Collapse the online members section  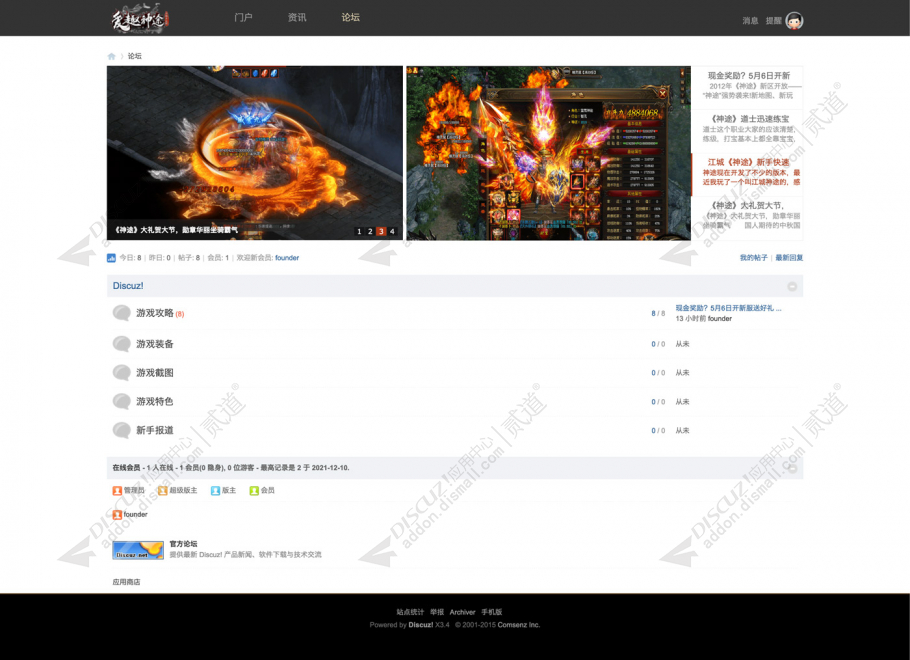tap(792, 468)
